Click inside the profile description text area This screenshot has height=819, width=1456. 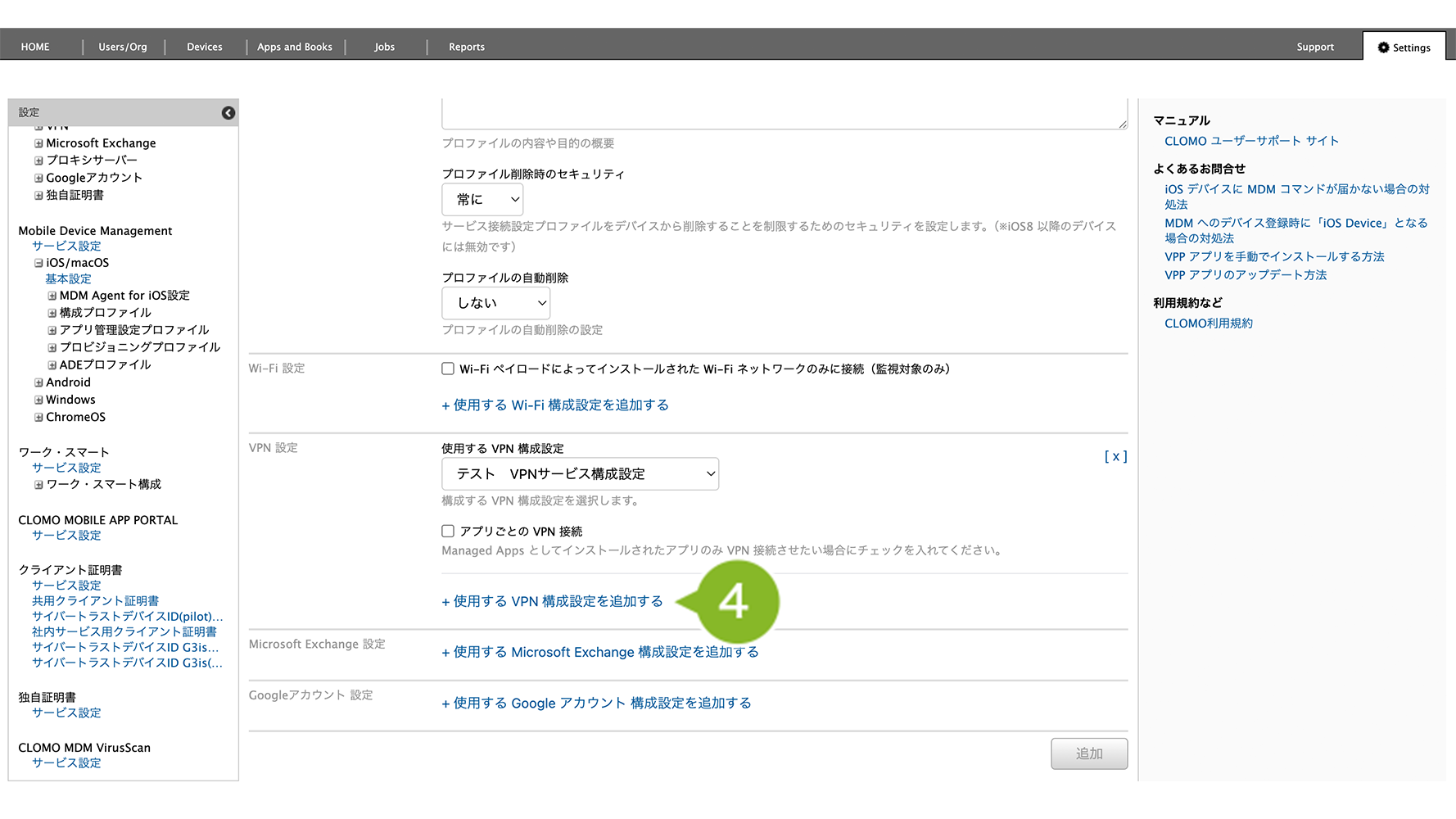pyautogui.click(x=784, y=115)
